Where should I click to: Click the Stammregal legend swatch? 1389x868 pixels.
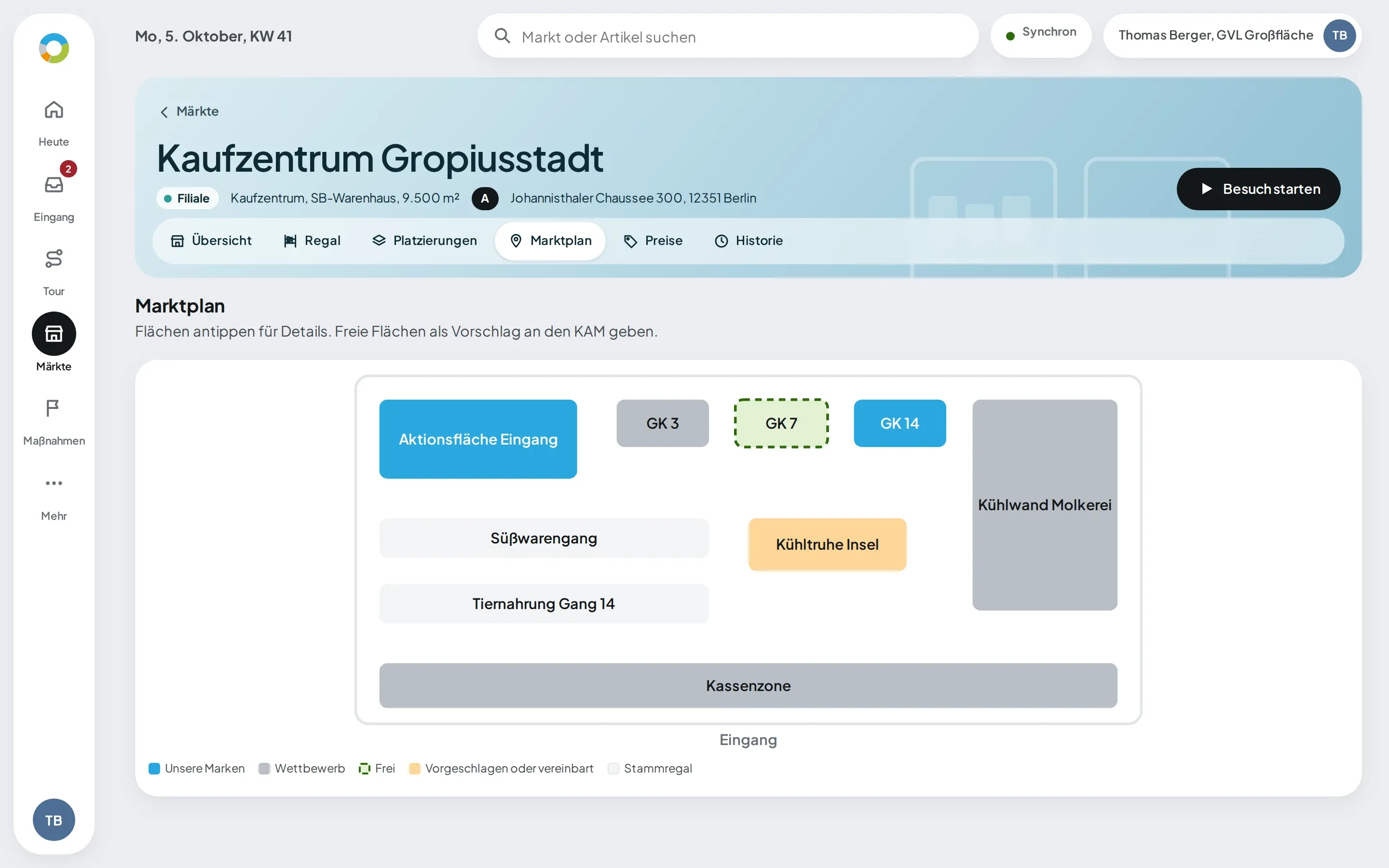613,769
